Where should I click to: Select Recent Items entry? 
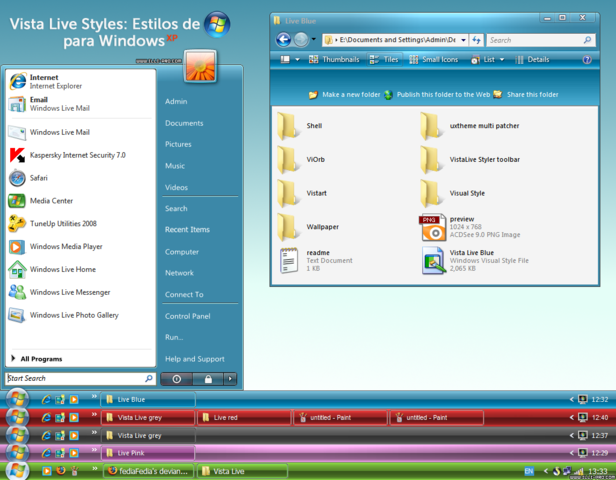click(187, 229)
